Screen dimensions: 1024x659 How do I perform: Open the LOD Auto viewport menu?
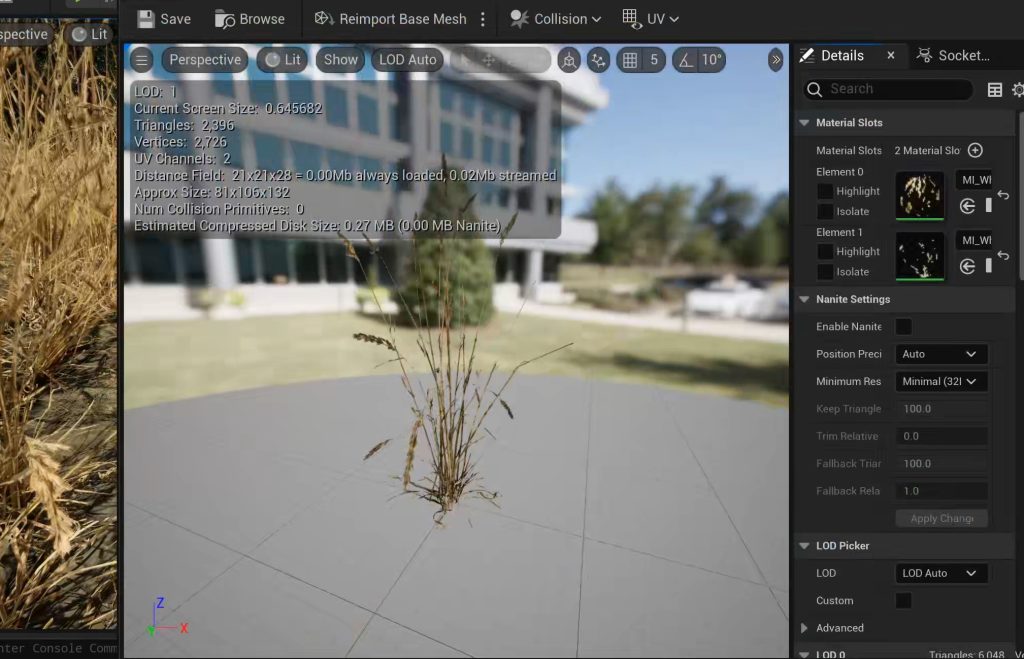(x=408, y=60)
